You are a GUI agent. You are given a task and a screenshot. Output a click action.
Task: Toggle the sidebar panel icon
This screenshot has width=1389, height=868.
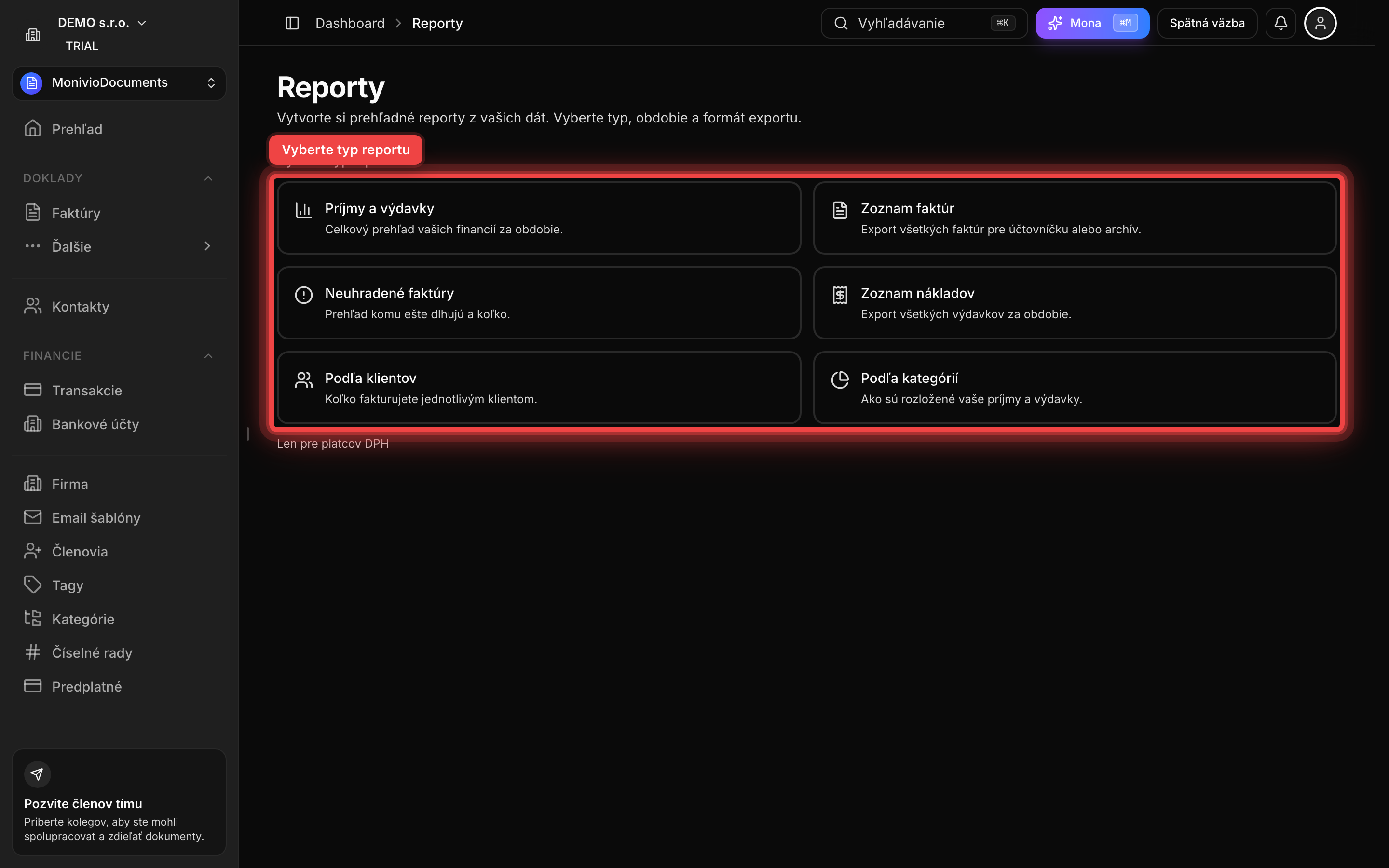(292, 23)
